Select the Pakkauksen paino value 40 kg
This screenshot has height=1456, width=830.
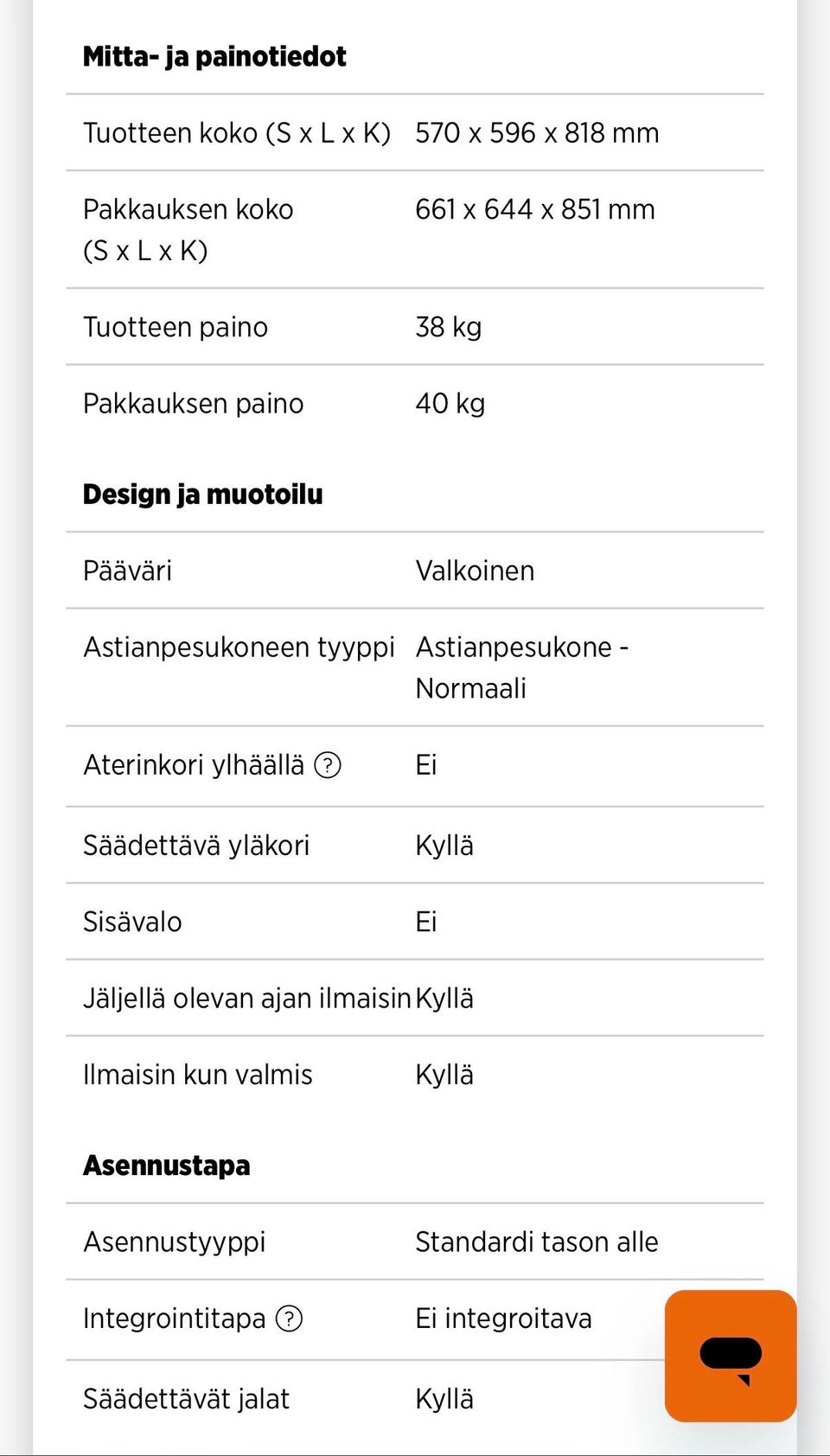click(x=448, y=402)
